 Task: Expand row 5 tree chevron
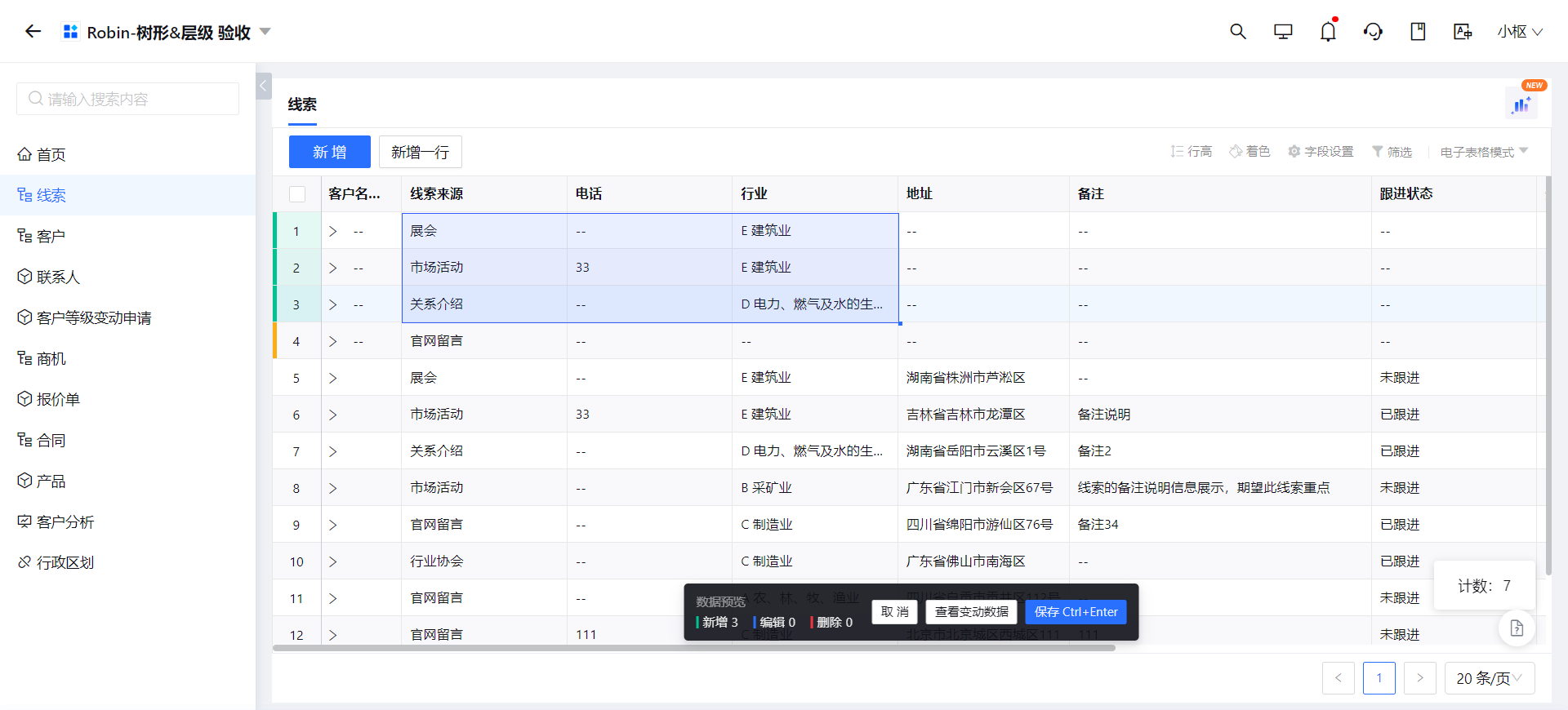click(x=333, y=378)
